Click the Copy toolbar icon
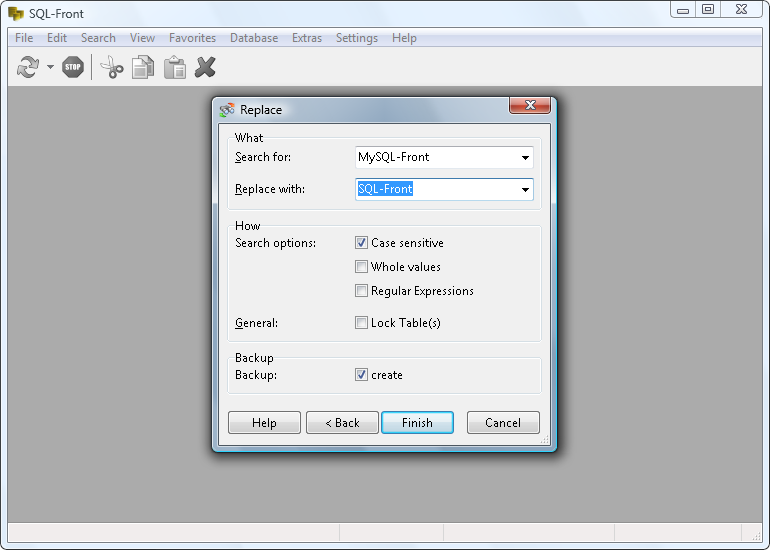 (x=143, y=67)
